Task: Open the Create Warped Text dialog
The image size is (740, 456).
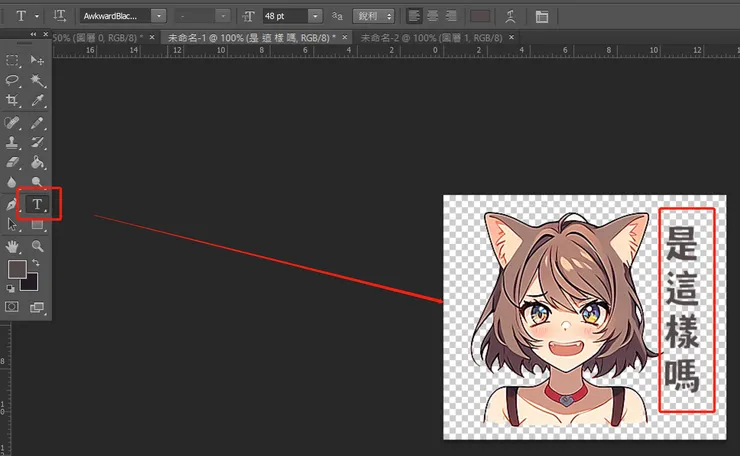Action: (x=510, y=17)
